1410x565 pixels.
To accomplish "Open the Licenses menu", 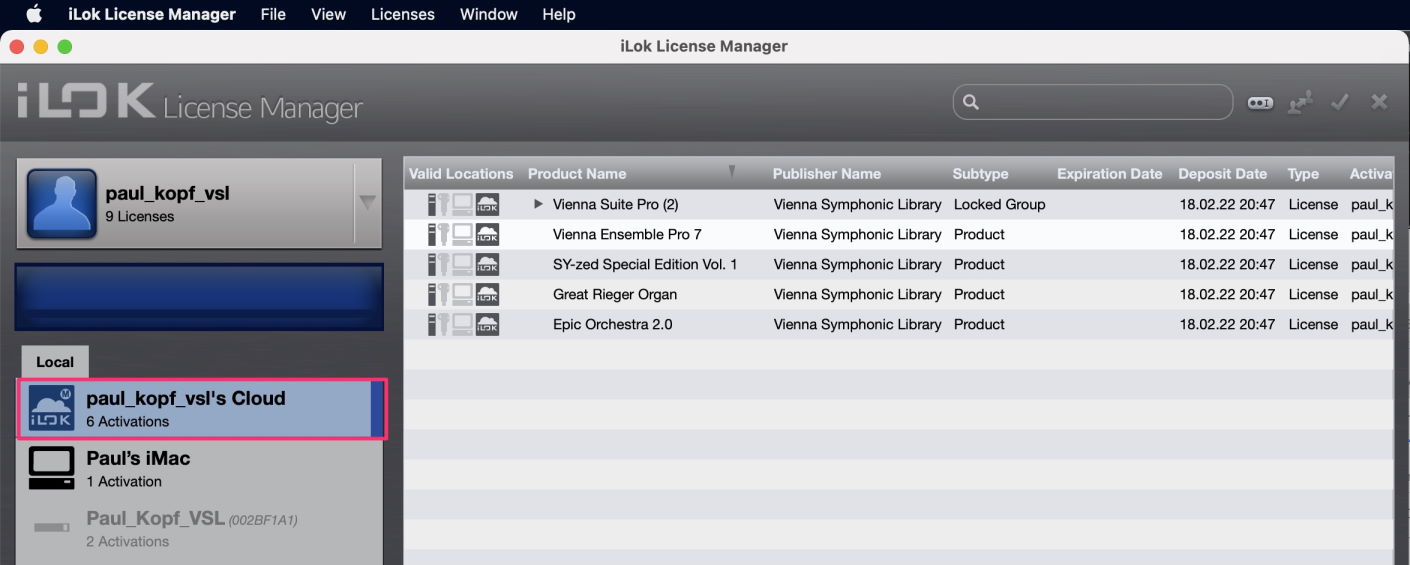I will point(403,14).
